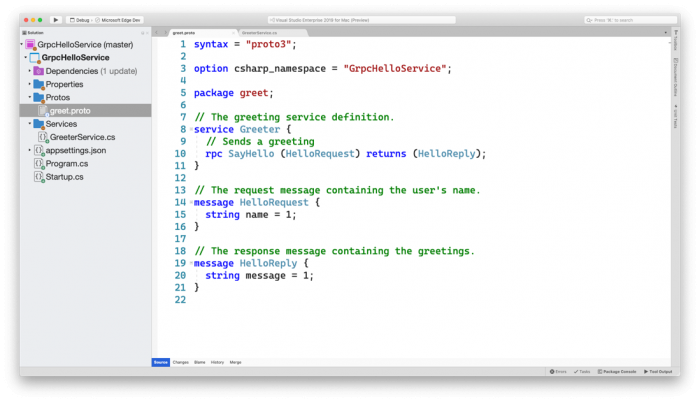This screenshot has width=700, height=402.
Task: Expand the appsettings.json node
Action: tap(30, 150)
